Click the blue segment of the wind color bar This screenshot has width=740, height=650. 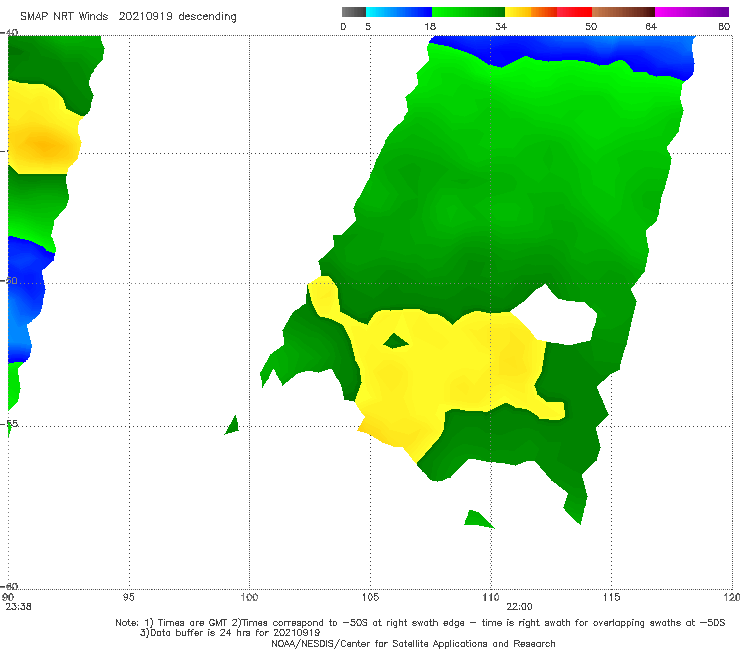click(399, 12)
